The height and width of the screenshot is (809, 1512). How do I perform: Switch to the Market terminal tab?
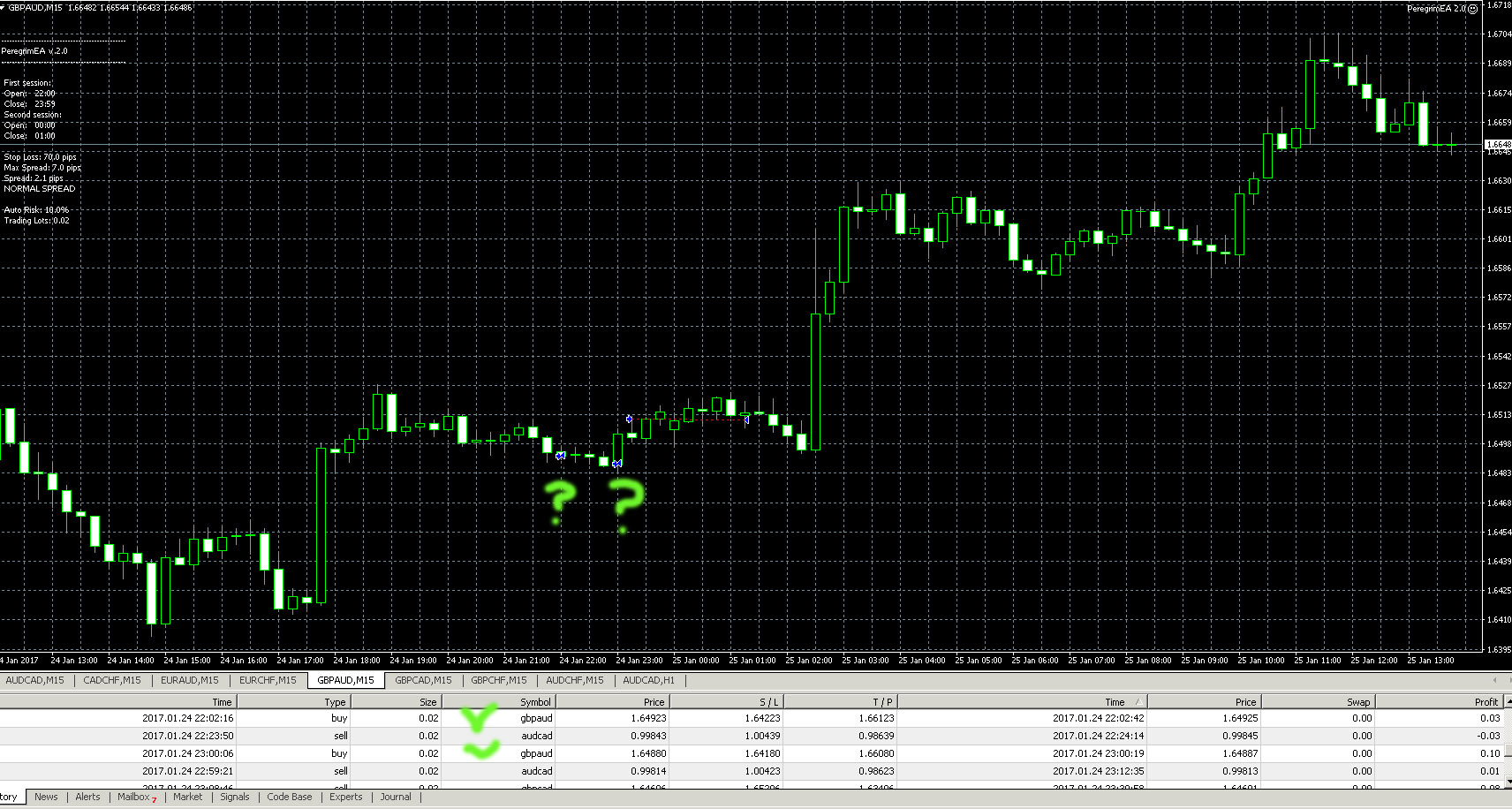pyautogui.click(x=187, y=797)
